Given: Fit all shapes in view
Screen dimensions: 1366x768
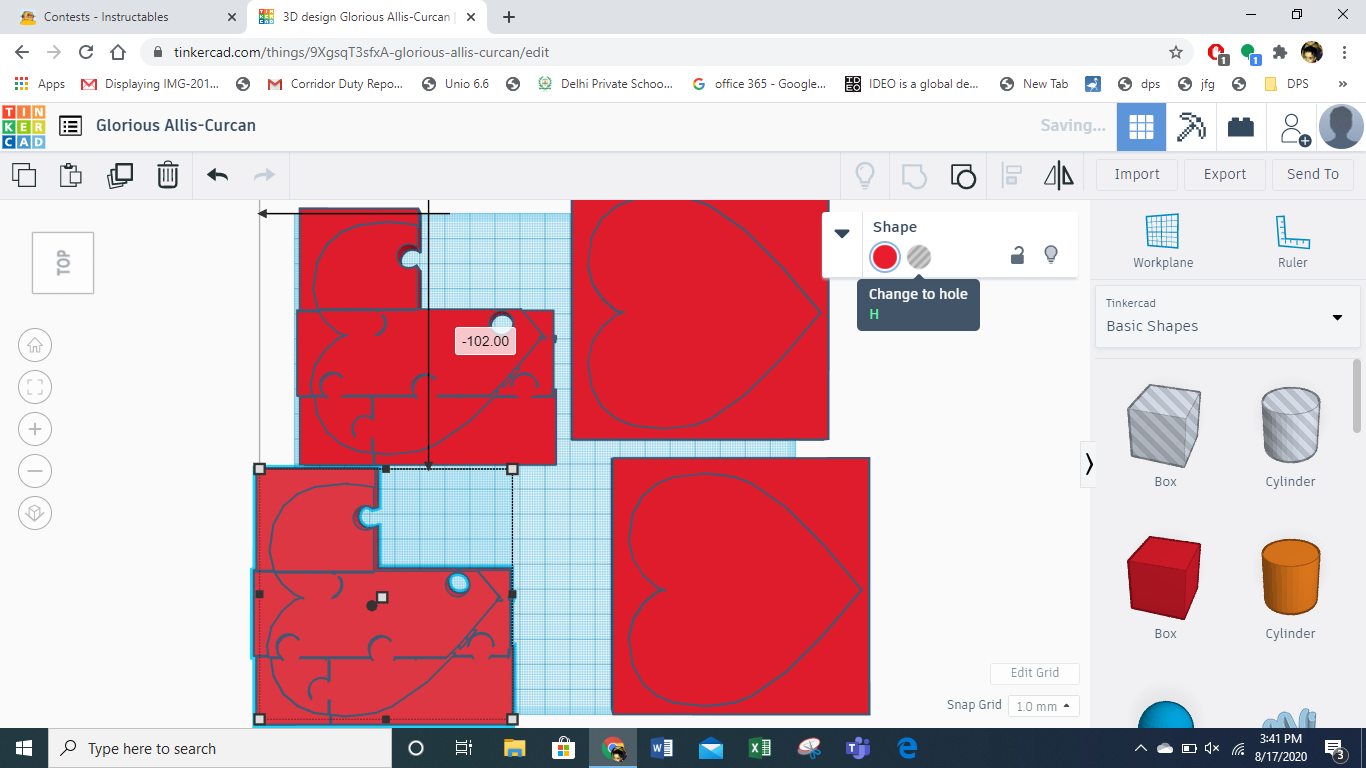Looking at the screenshot, I should pos(35,387).
